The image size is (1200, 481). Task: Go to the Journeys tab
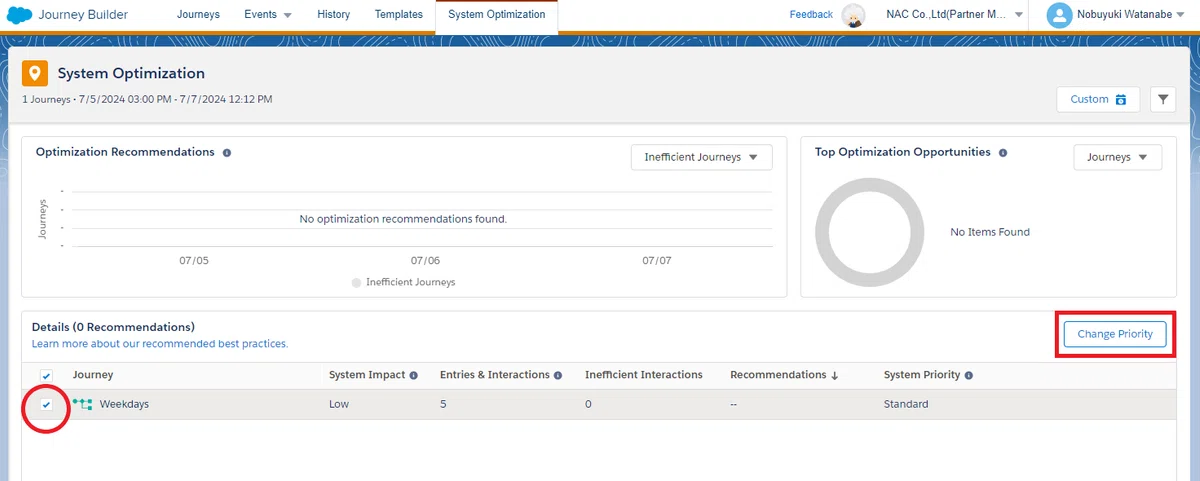point(198,15)
